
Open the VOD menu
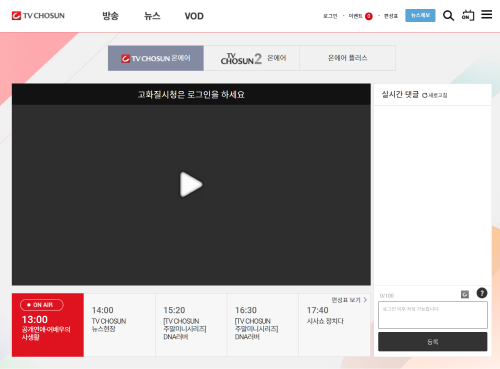(194, 16)
